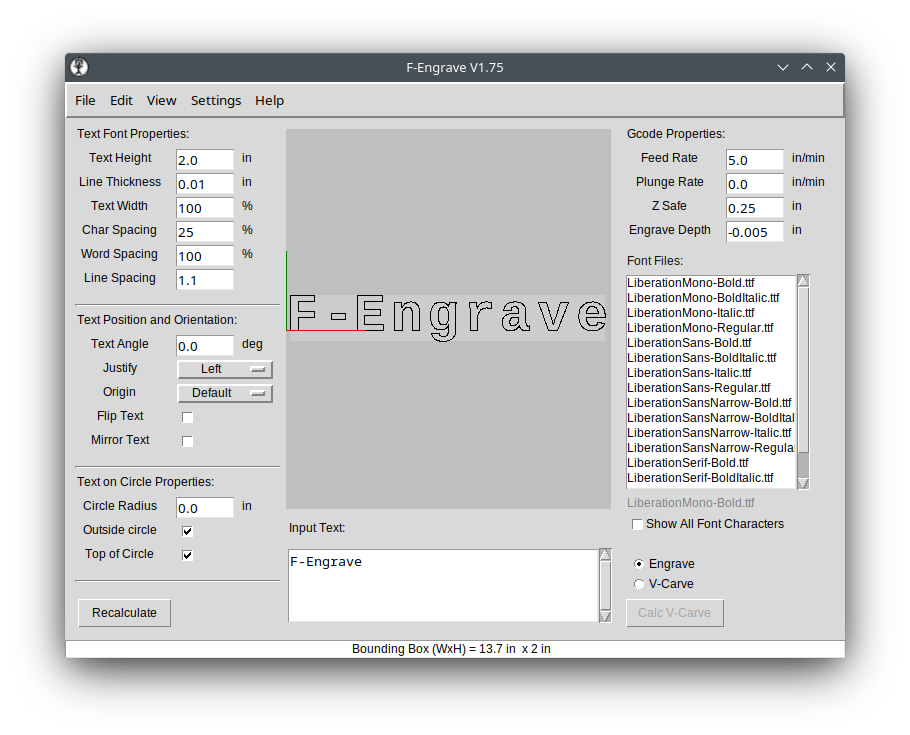This screenshot has height=735, width=910.
Task: Open the Help menu
Action: [269, 100]
